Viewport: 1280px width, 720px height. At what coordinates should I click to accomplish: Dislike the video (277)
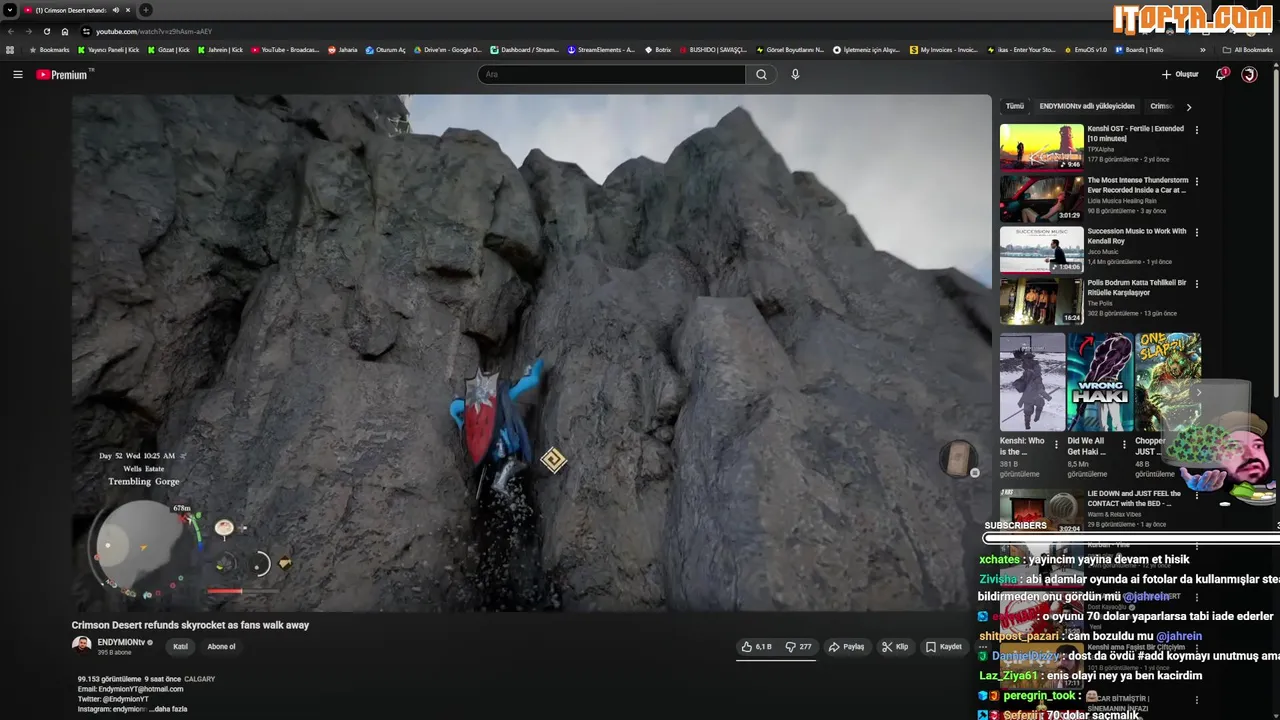[x=799, y=647]
